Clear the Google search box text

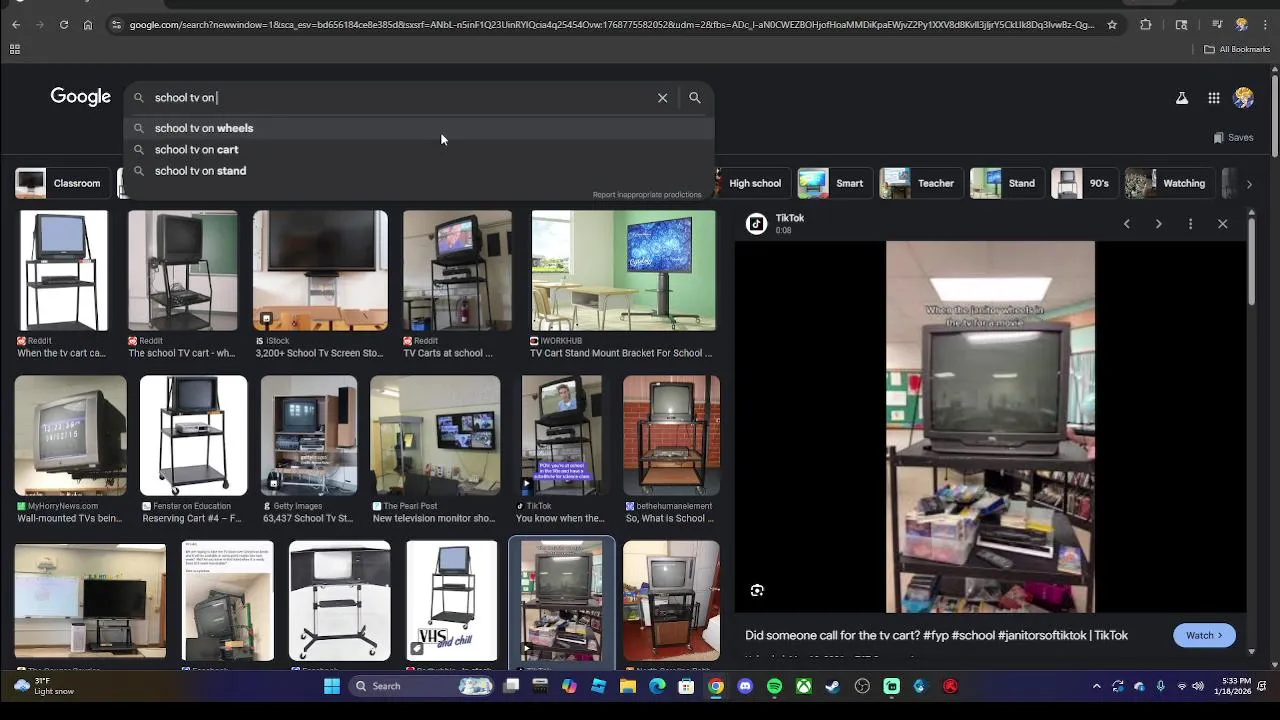pos(662,98)
